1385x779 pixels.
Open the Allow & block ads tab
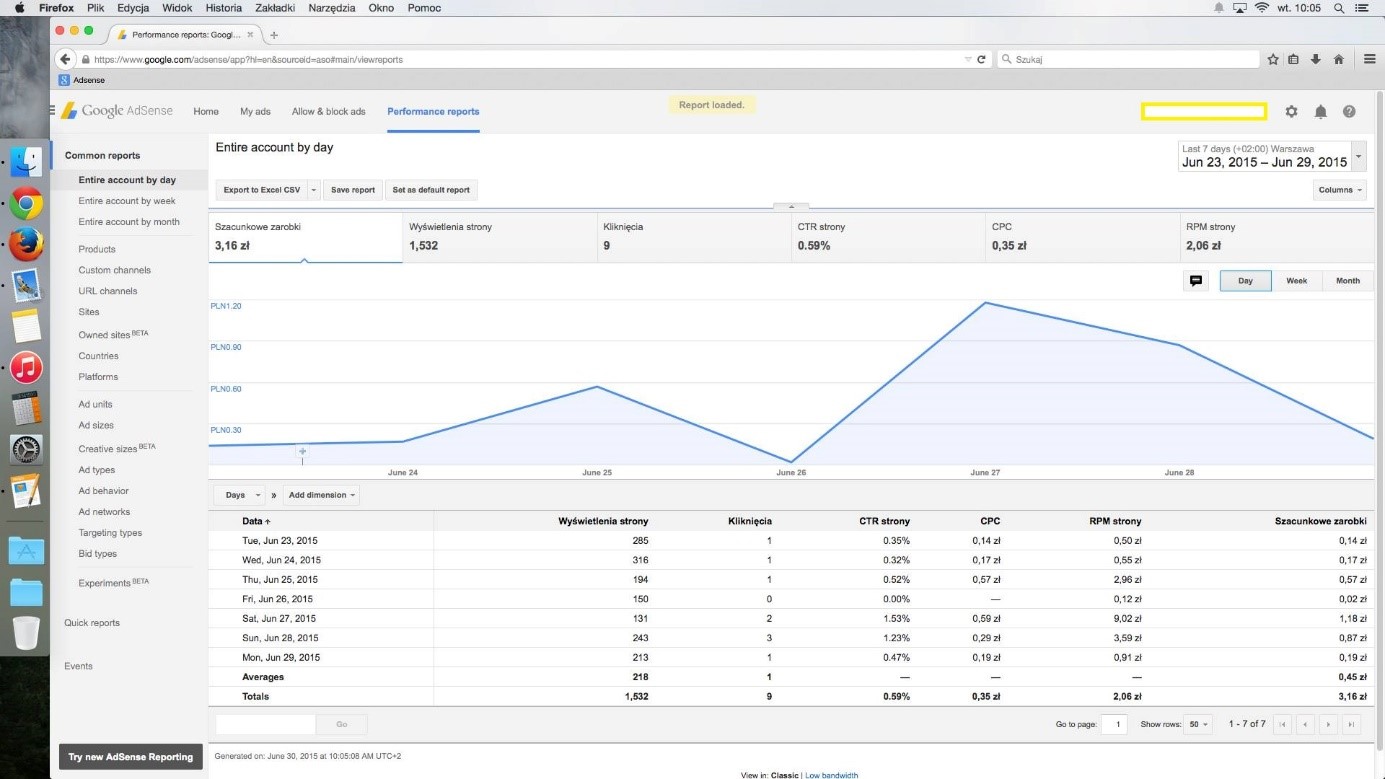pyautogui.click(x=328, y=112)
